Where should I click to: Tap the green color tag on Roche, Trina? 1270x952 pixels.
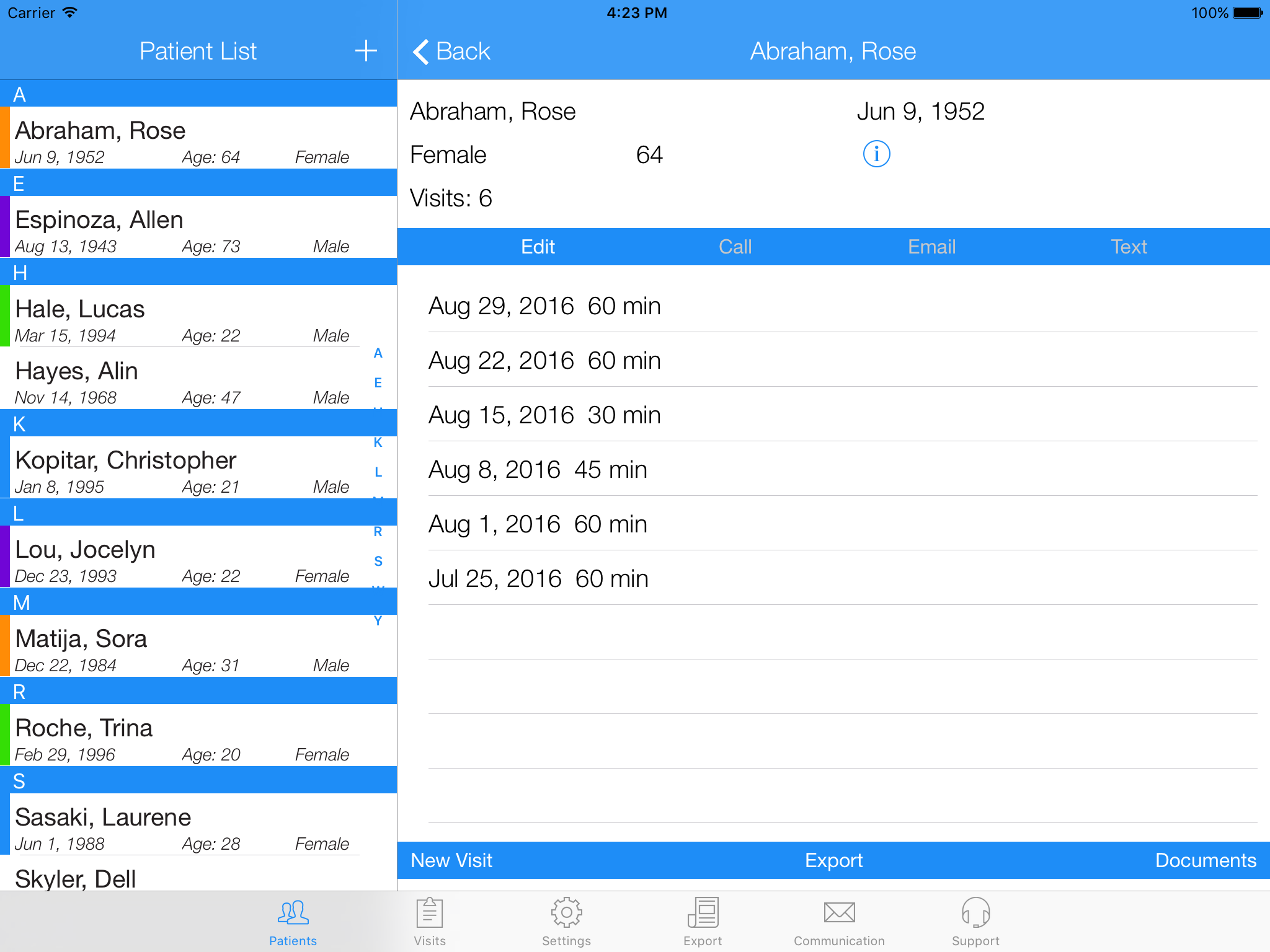[x=4, y=735]
